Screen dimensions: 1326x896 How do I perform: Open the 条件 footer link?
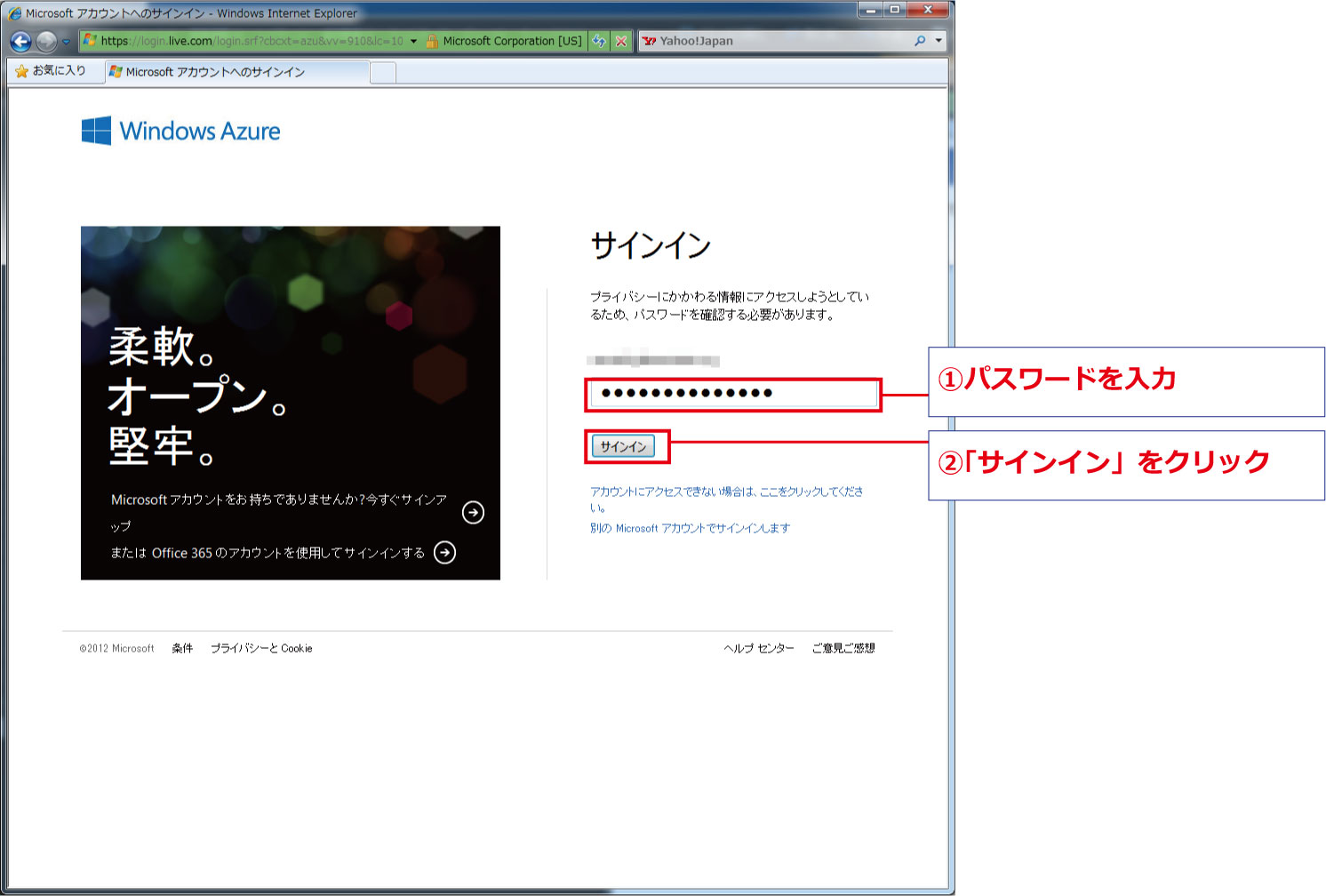pyautogui.click(x=182, y=648)
